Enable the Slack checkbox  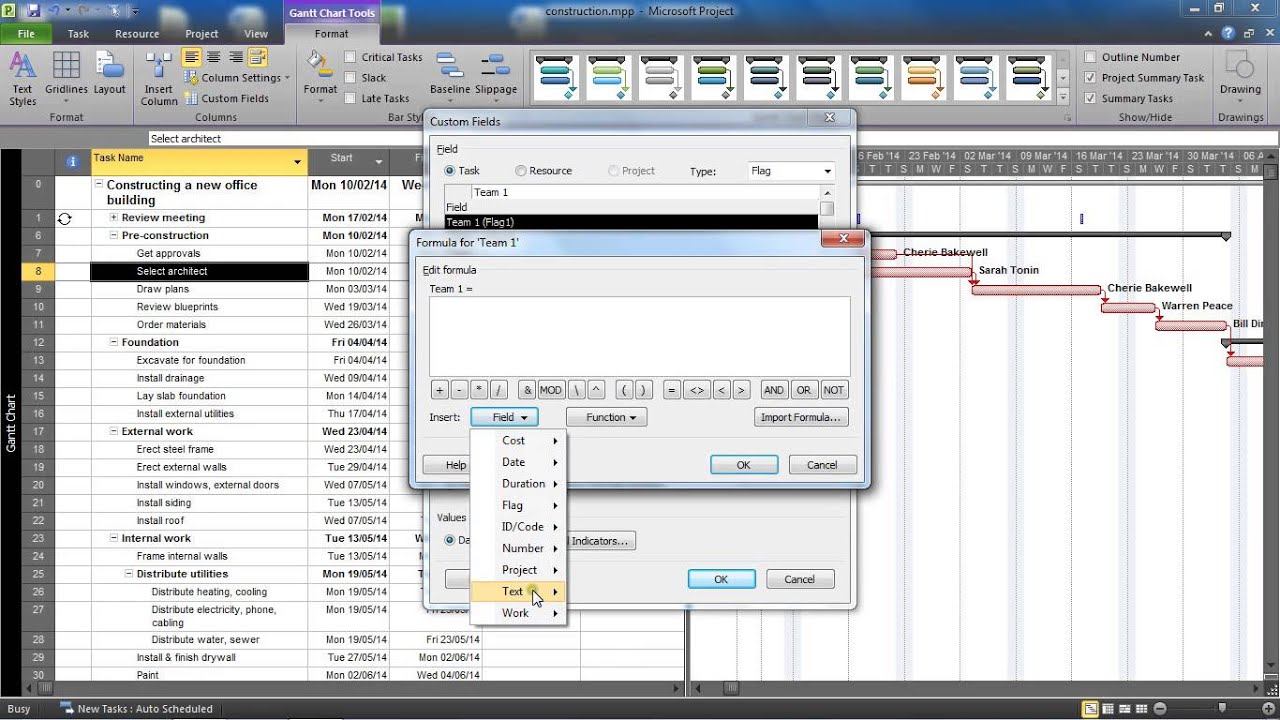tap(350, 78)
